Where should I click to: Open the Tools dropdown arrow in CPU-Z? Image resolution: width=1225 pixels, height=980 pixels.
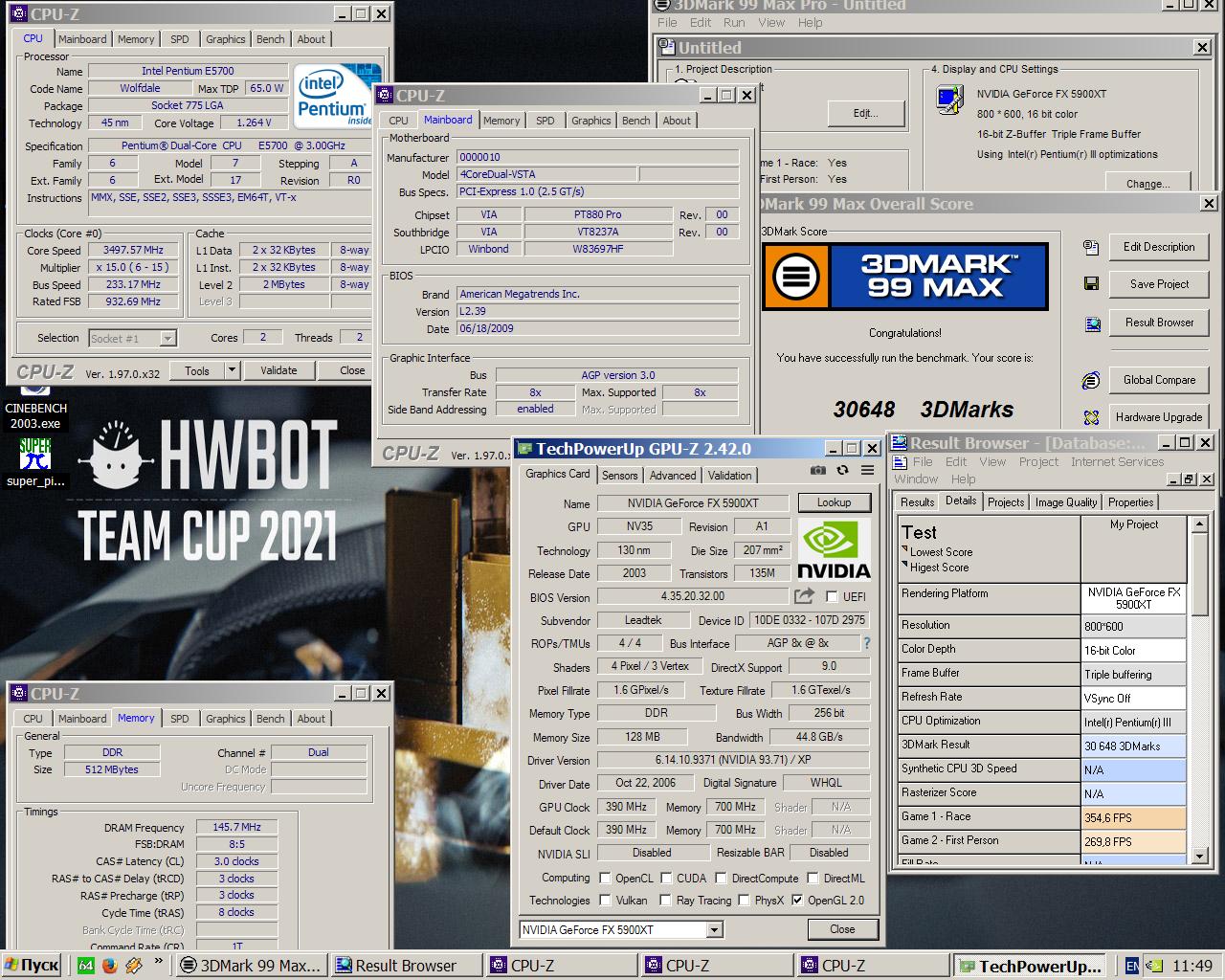click(232, 370)
